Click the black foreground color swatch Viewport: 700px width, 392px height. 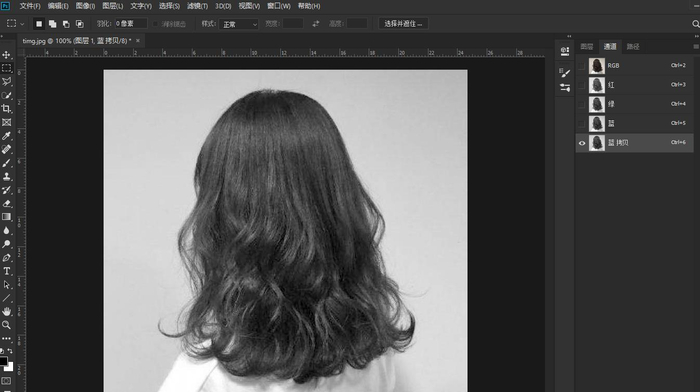(x=3, y=360)
